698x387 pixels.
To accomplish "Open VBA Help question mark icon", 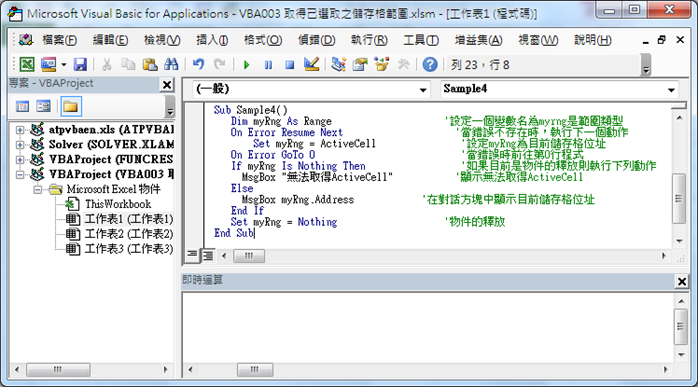I will point(430,65).
